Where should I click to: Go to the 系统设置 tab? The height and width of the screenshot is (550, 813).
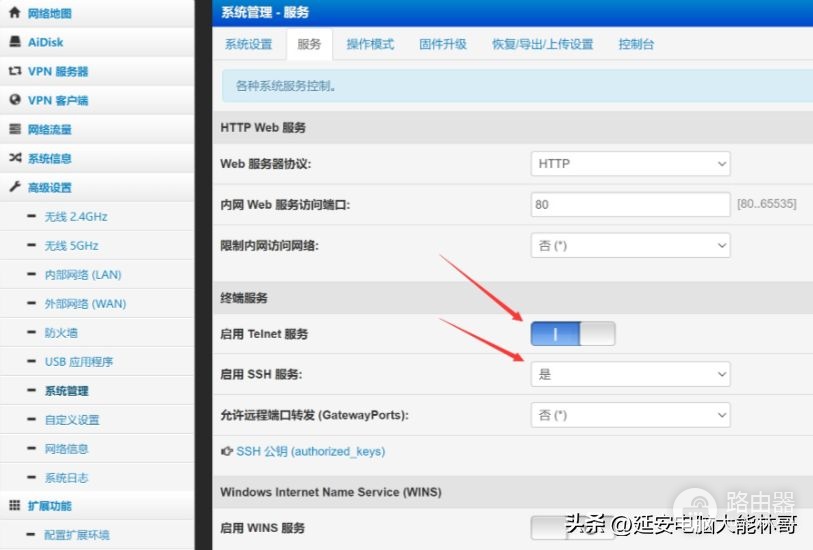[x=248, y=44]
